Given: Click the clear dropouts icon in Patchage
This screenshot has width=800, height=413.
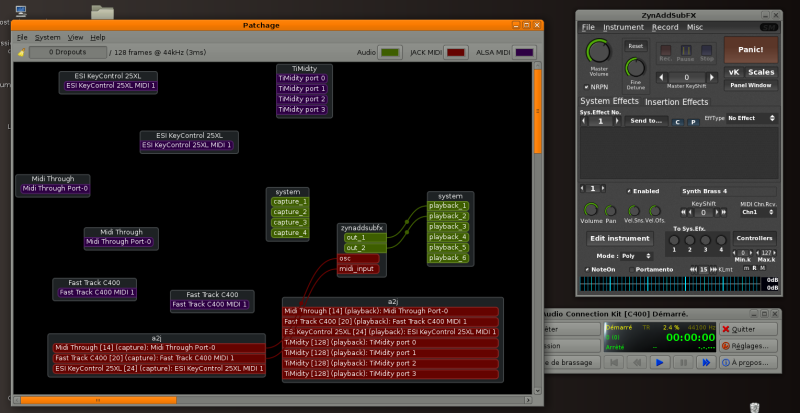Looking at the screenshot, I should pyautogui.click(x=22, y=52).
